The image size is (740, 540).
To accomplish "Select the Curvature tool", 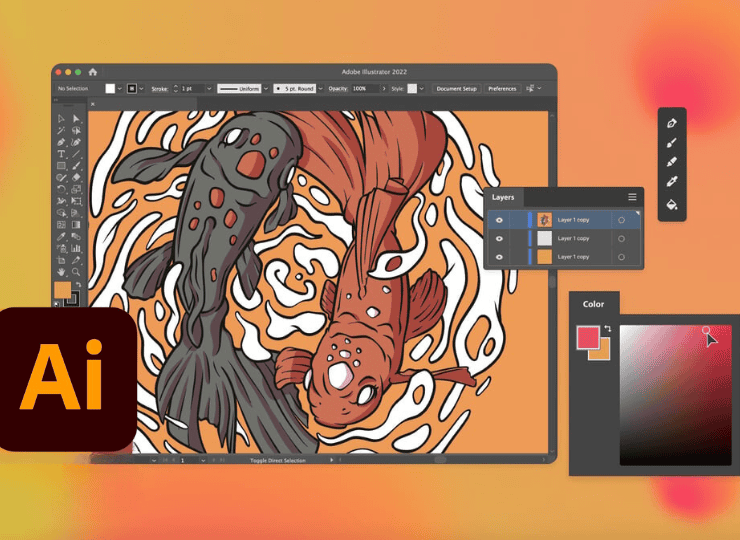I will click(x=76, y=142).
